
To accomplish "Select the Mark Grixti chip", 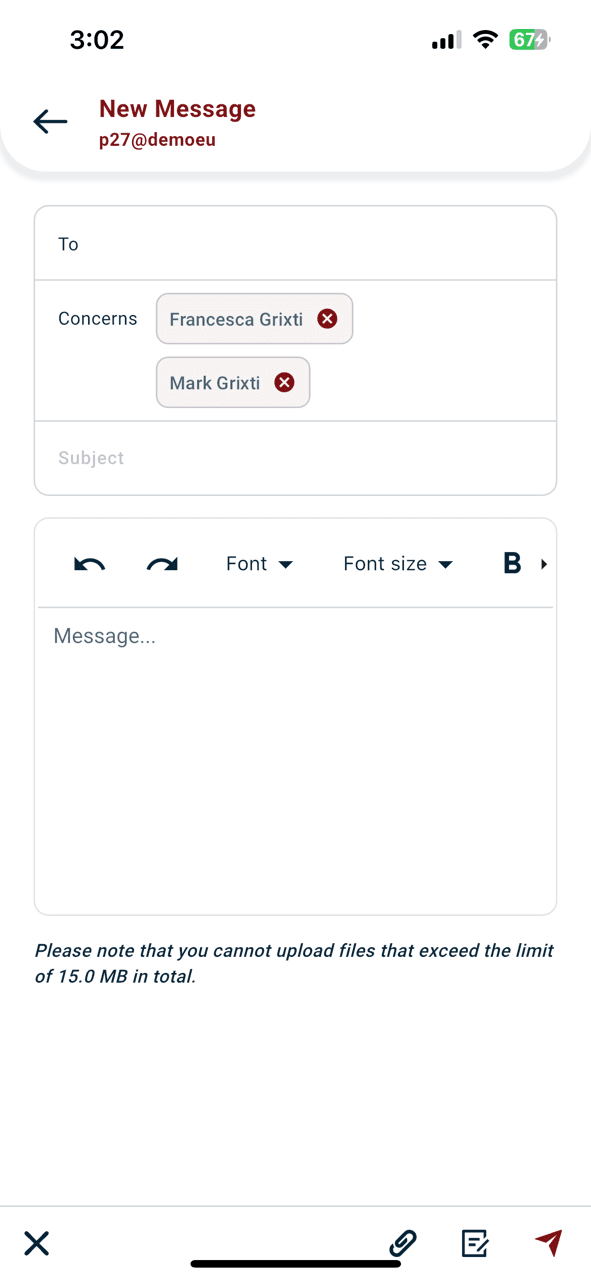I will pyautogui.click(x=233, y=383).
